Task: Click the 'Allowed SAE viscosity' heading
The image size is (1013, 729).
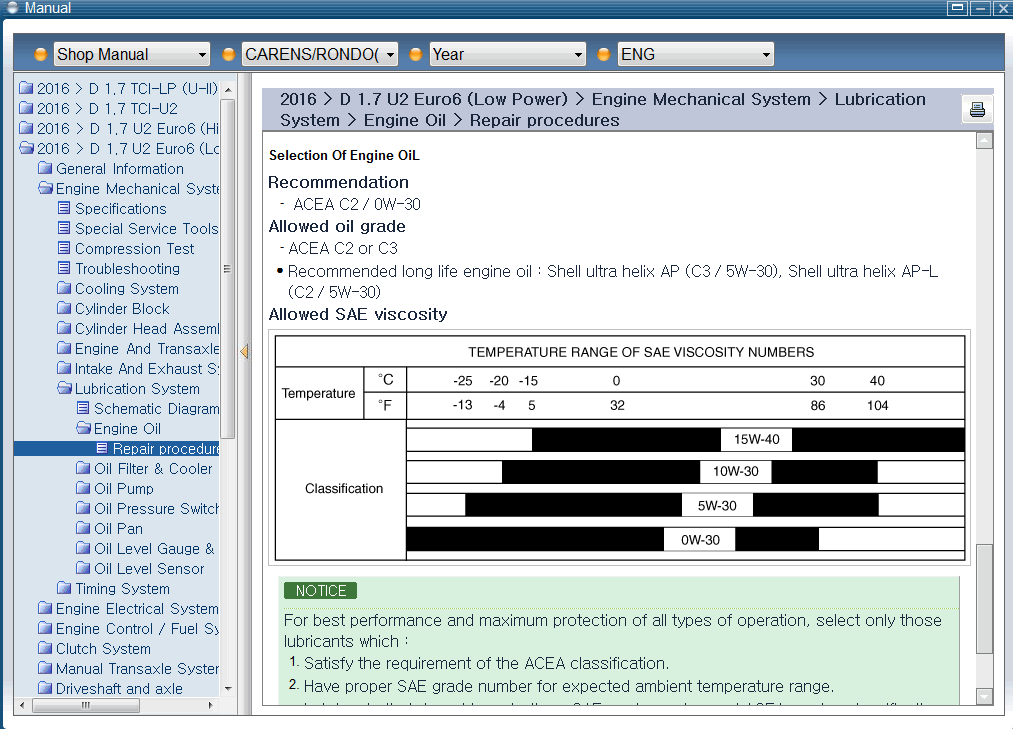Action: click(x=358, y=314)
